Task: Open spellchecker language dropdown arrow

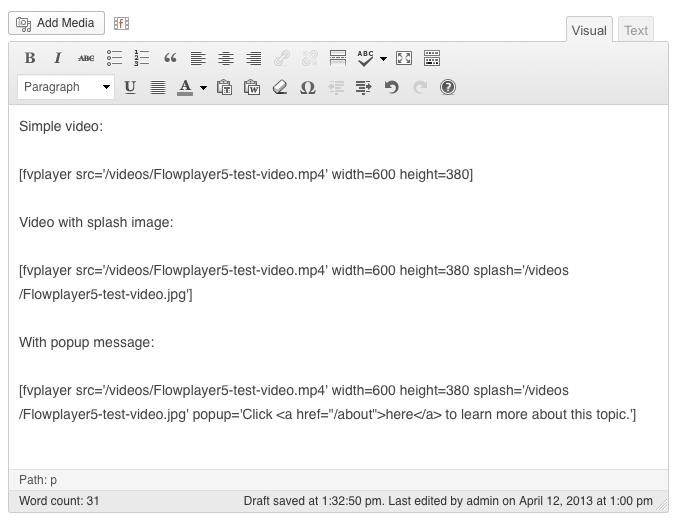Action: coord(383,58)
